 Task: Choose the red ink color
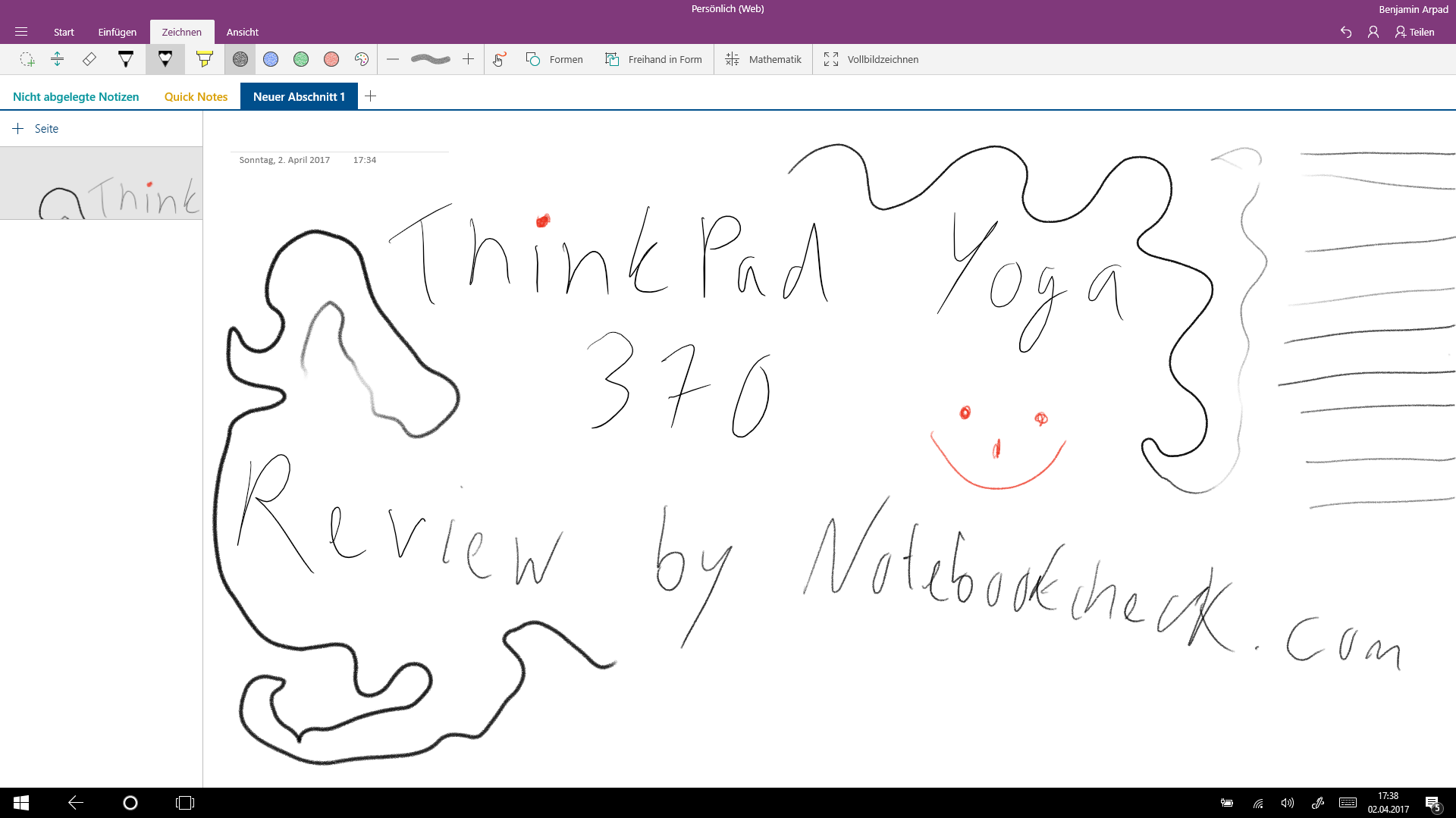(331, 59)
